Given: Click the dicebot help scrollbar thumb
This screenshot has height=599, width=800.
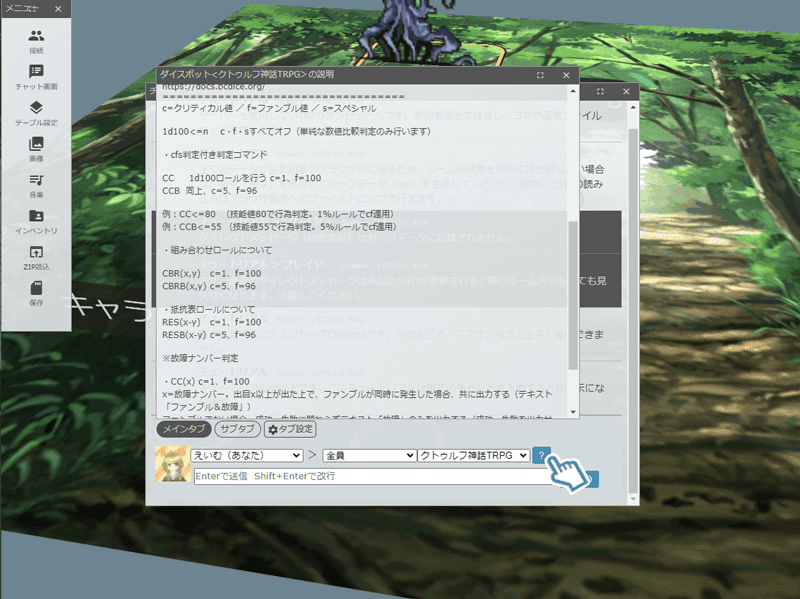Looking at the screenshot, I should click(x=573, y=295).
